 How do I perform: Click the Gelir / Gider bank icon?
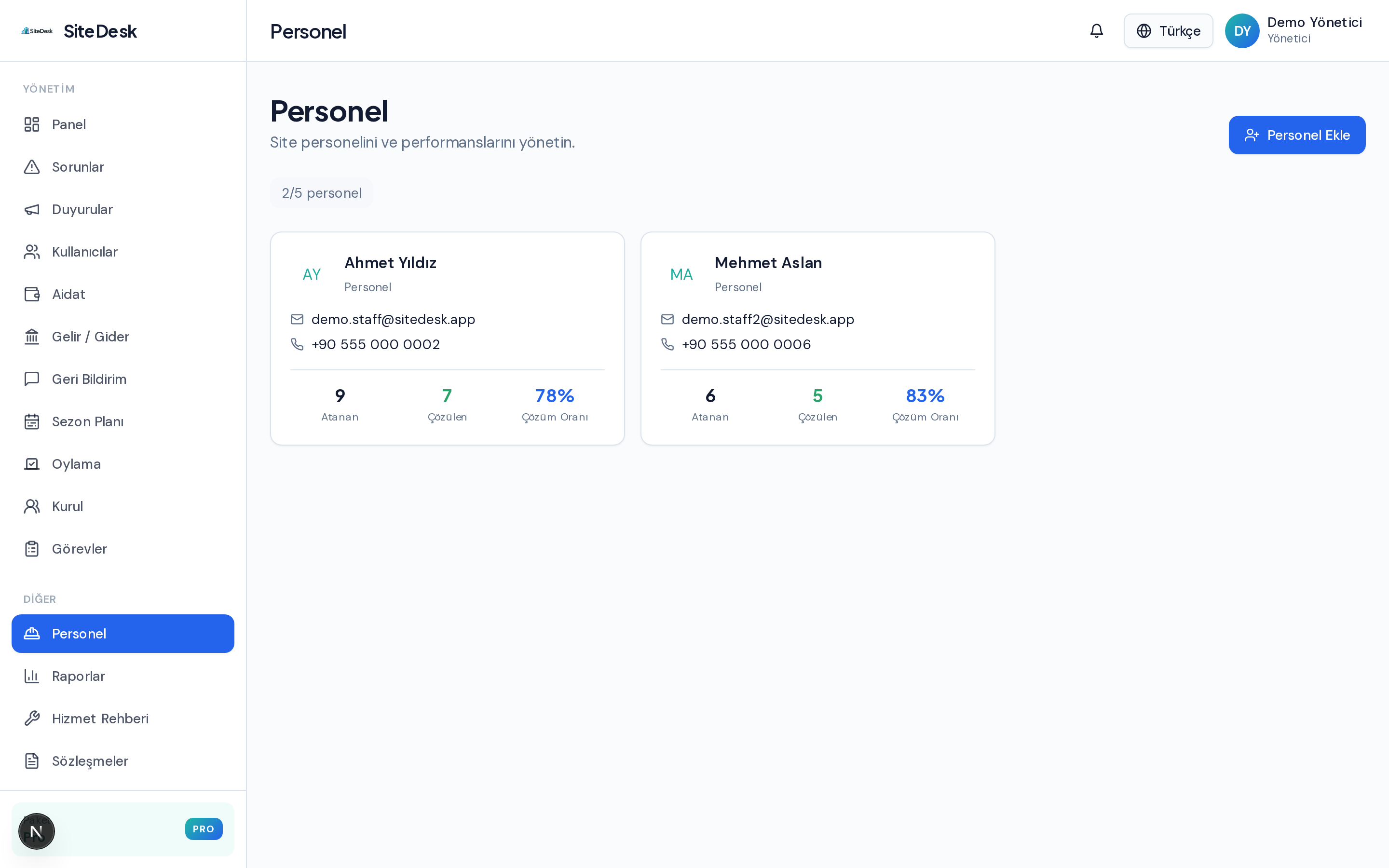coord(31,337)
